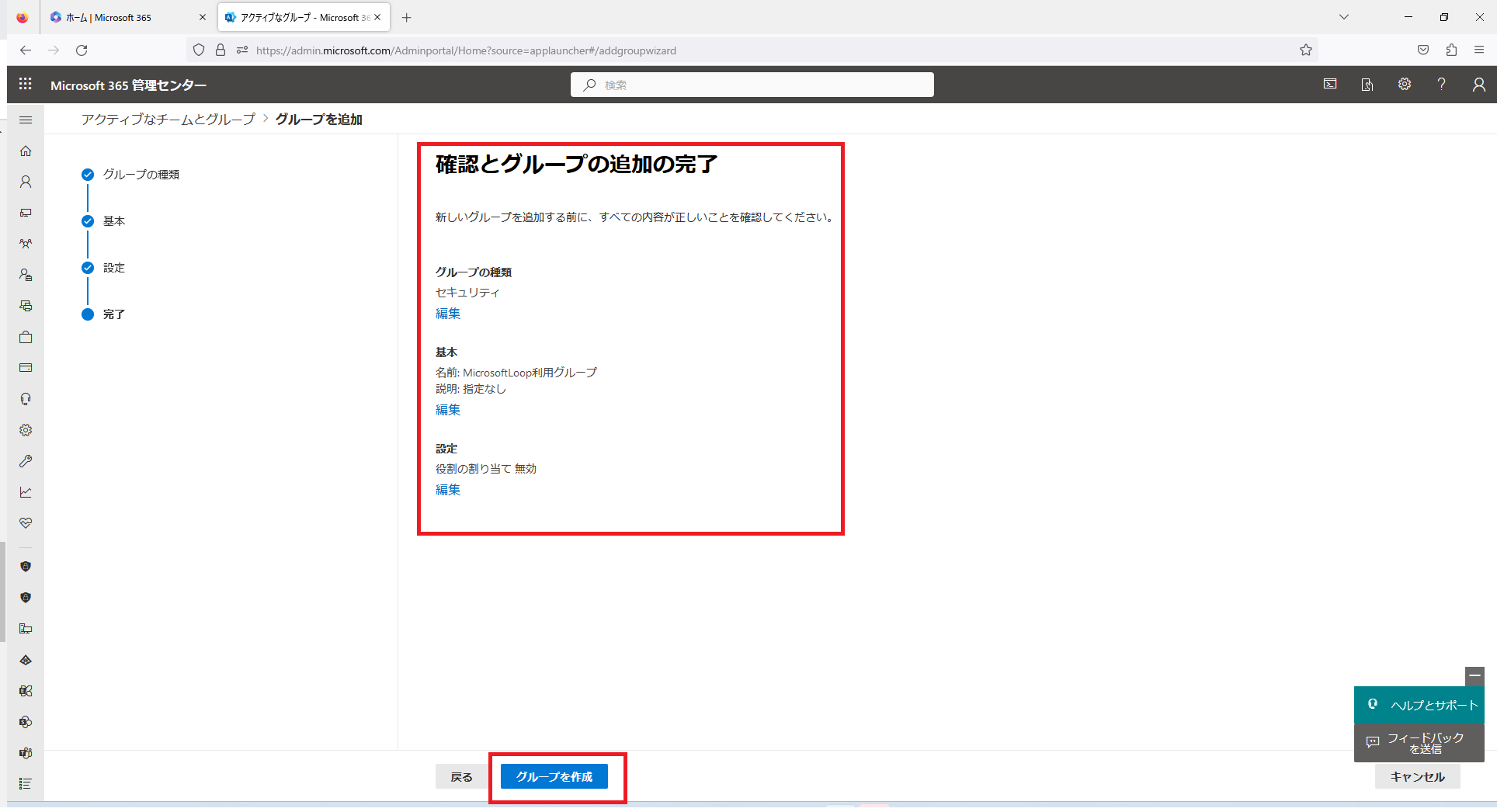Open the document icon next to Cloud Shell
The height and width of the screenshot is (812, 1497).
(1367, 84)
